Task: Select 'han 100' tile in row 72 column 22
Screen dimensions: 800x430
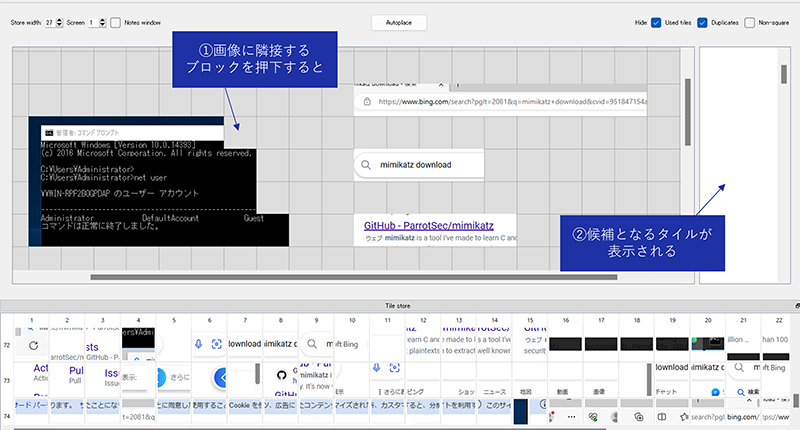Action: (776, 344)
